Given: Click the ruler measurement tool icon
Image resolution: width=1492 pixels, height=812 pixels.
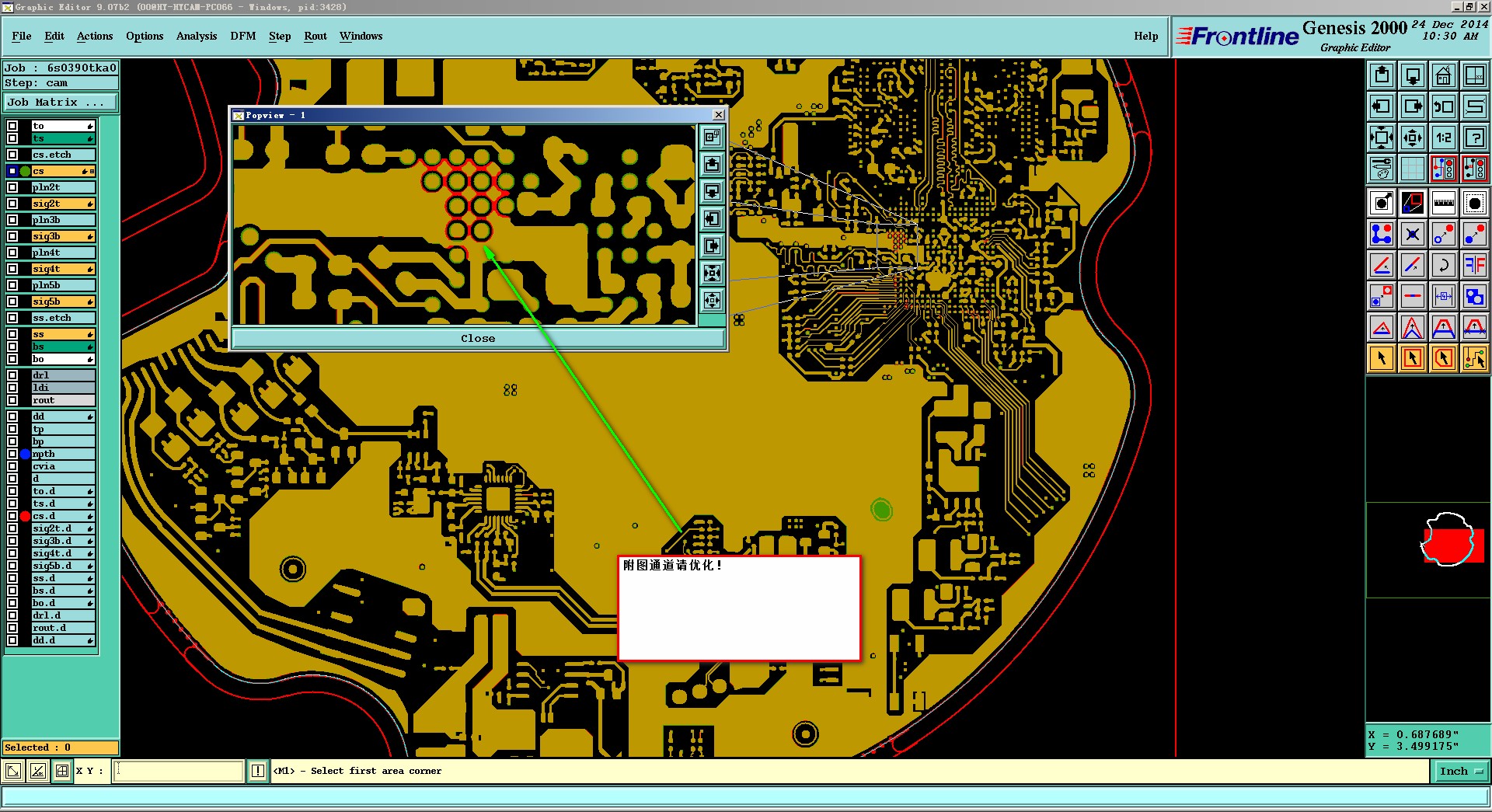Looking at the screenshot, I should [x=1444, y=204].
